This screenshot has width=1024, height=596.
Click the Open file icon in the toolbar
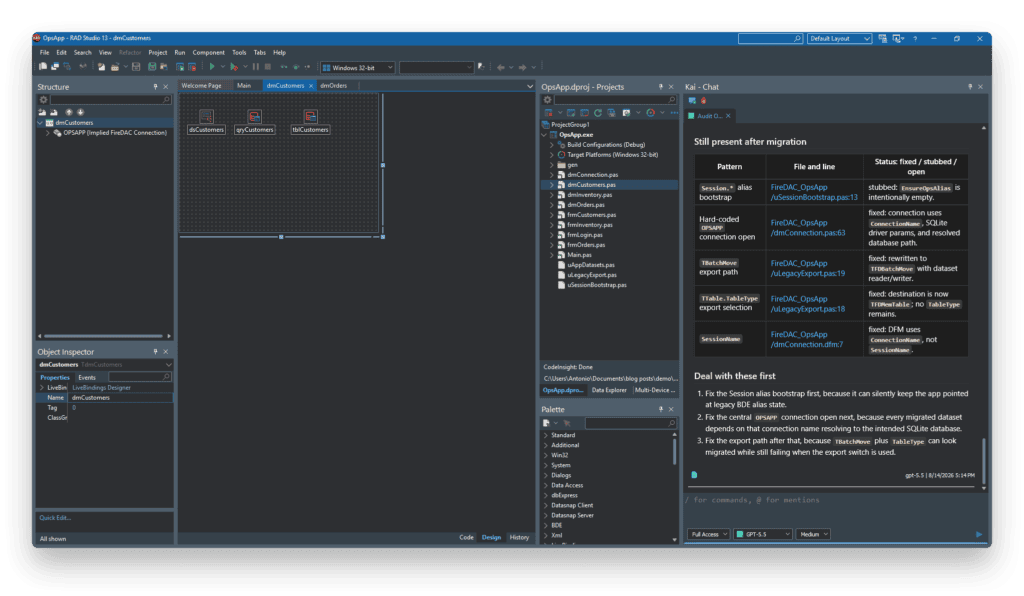click(x=114, y=67)
